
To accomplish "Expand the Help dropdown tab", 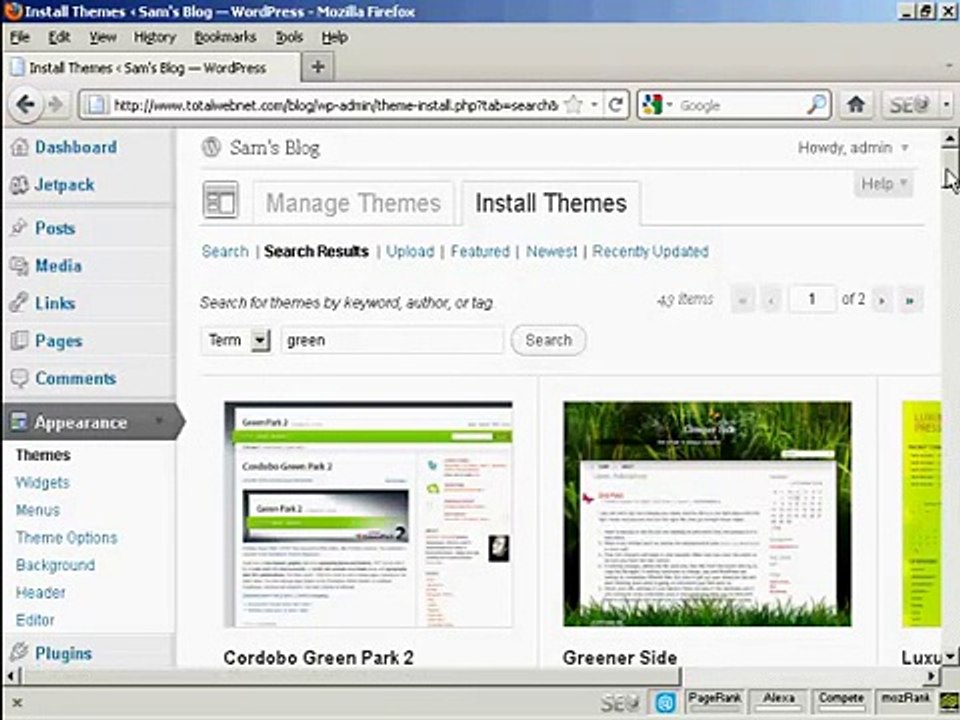I will [883, 184].
